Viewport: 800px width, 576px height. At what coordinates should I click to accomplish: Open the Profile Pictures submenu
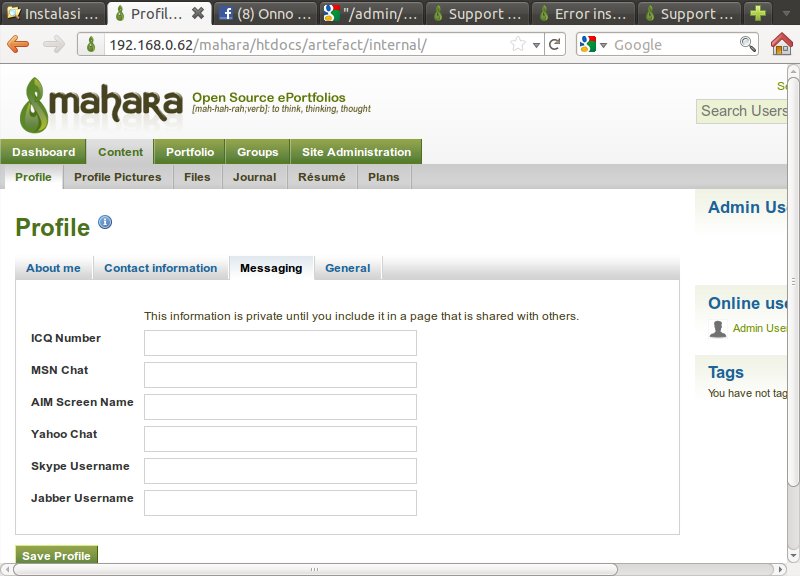(117, 177)
